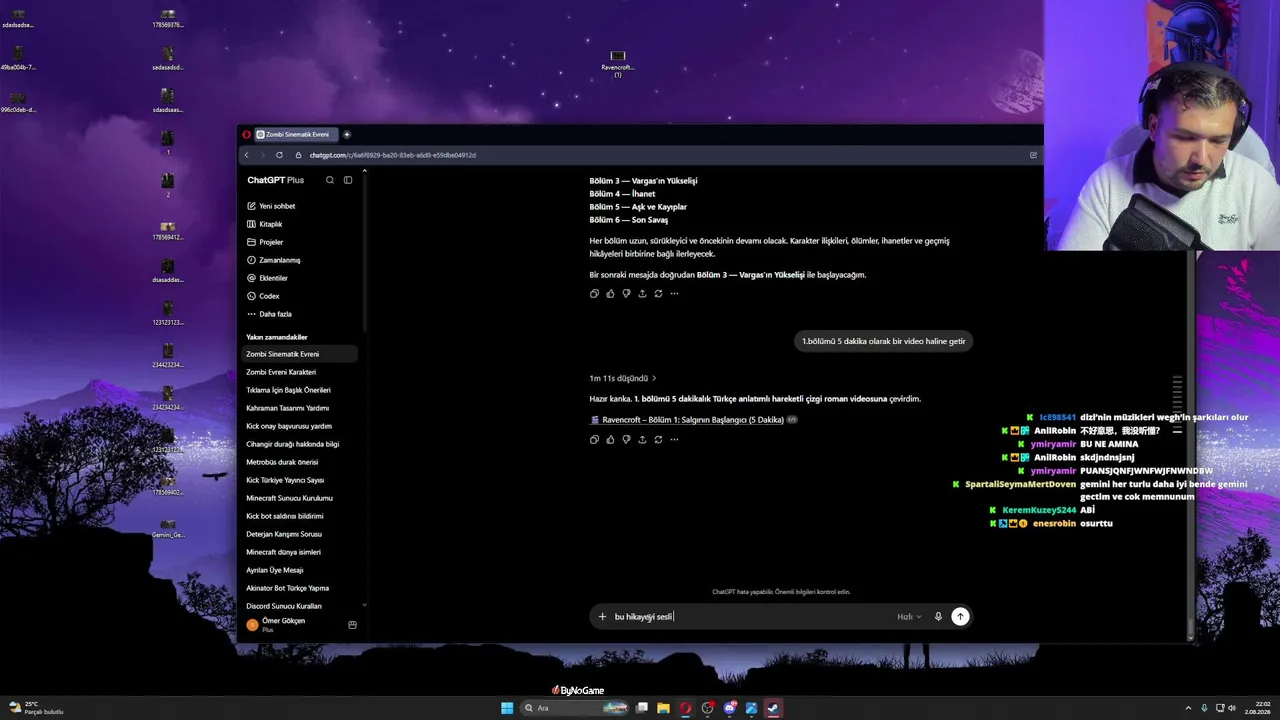The image size is (1280, 720).
Task: Dislike the latest response below the Ravencroft link
Action: point(626,439)
